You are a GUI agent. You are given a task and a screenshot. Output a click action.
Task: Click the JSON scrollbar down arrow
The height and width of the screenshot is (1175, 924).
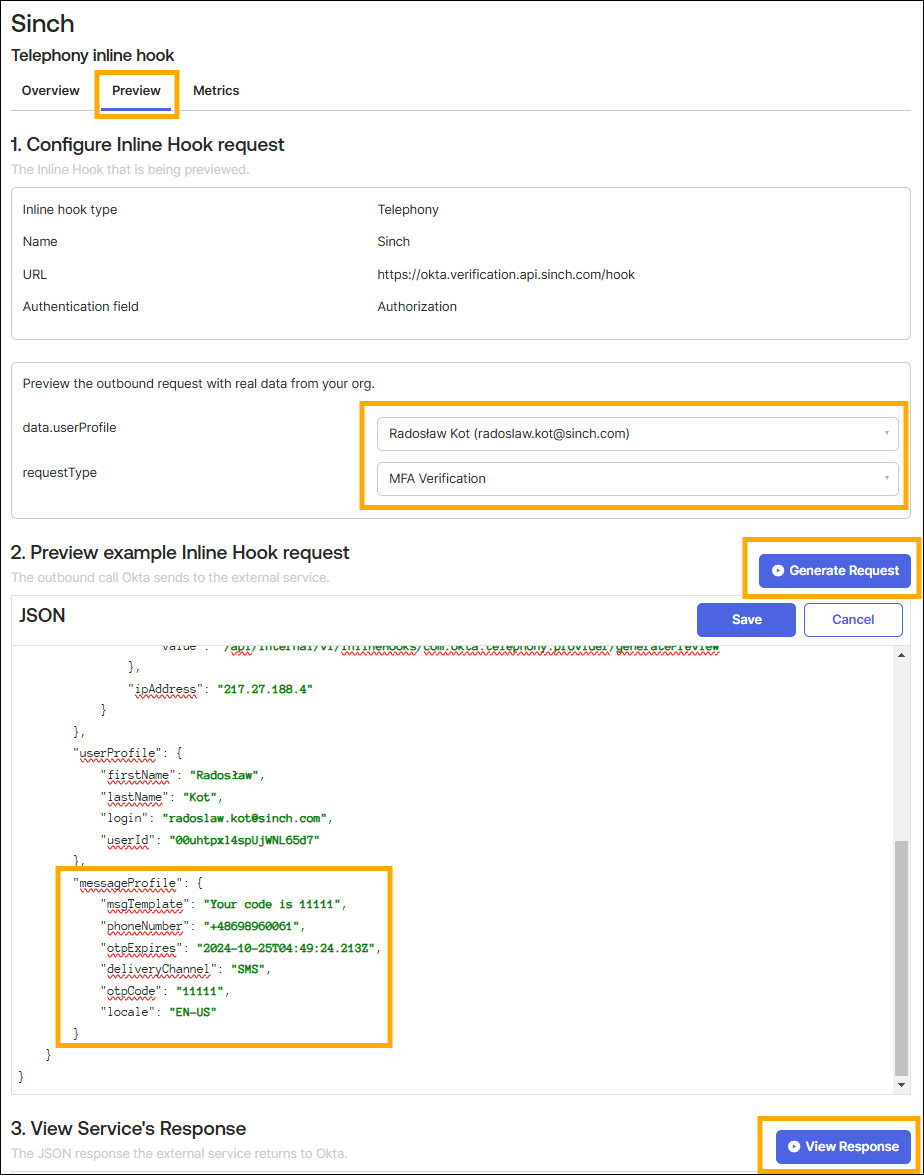coord(901,1084)
